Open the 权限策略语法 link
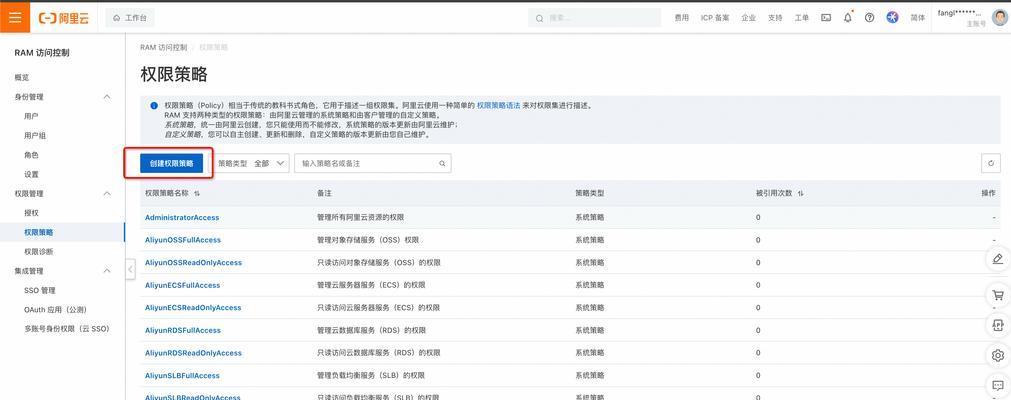This screenshot has width=1011, height=400. coord(498,105)
